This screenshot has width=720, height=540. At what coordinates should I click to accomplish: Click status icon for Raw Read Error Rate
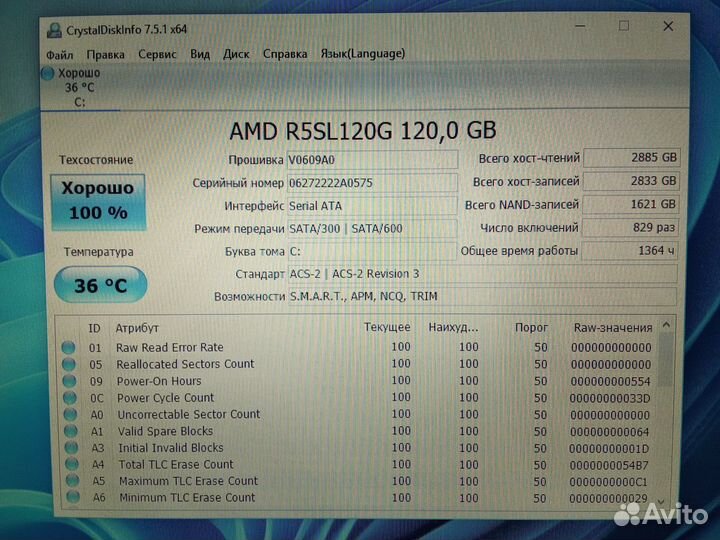68,348
